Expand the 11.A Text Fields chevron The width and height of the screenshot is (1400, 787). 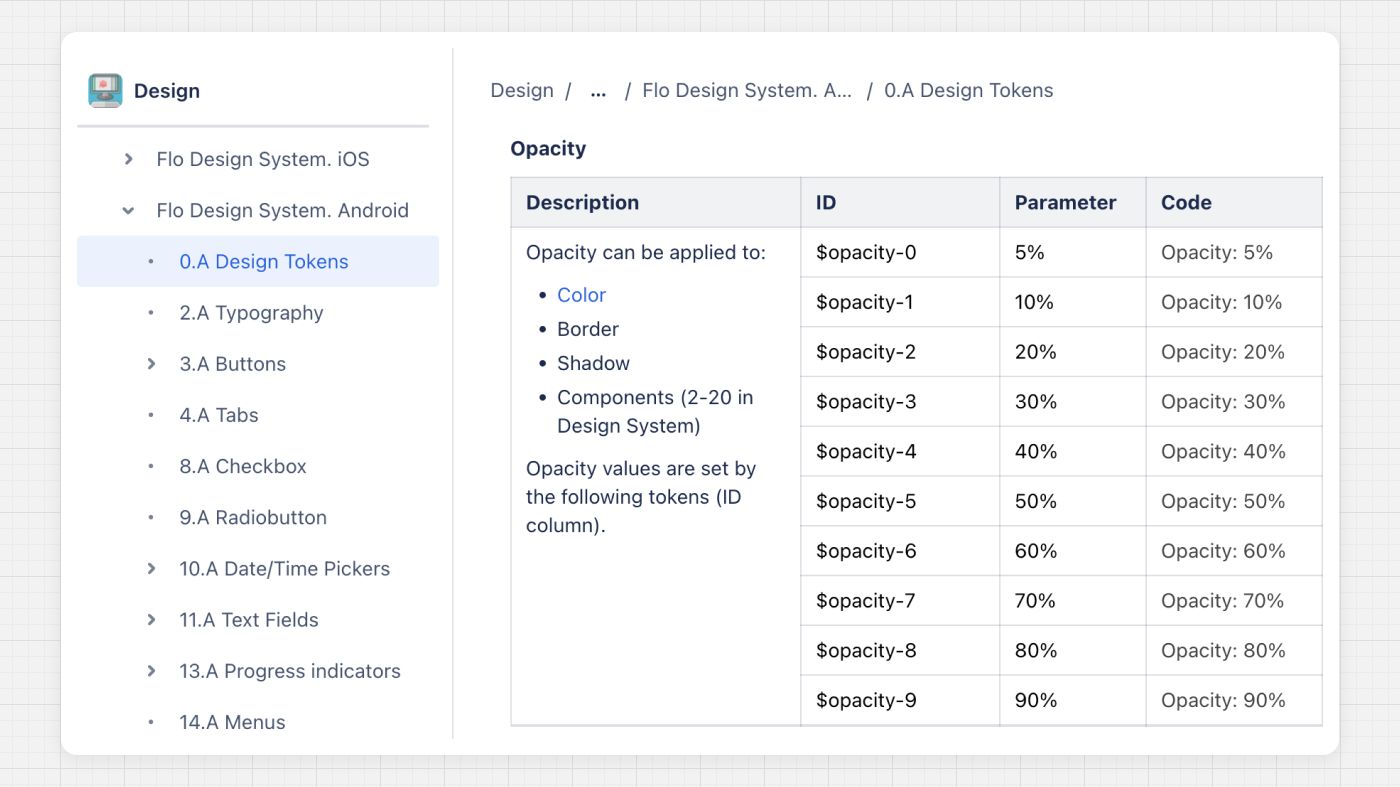[152, 620]
